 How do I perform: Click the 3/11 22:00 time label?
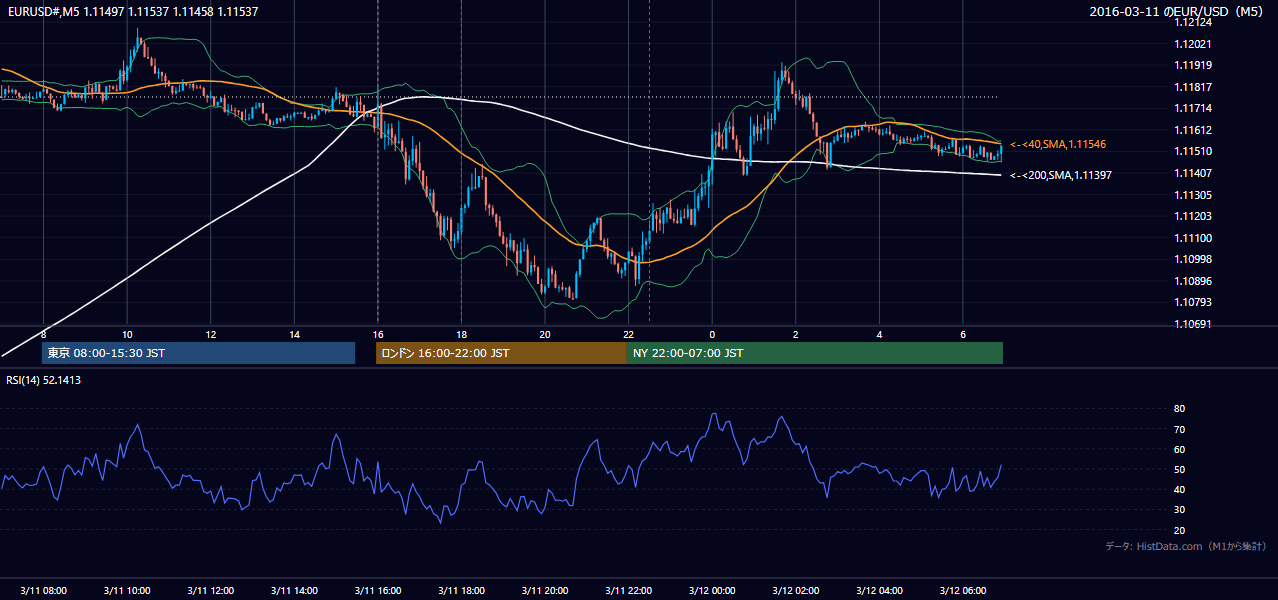coord(628,590)
